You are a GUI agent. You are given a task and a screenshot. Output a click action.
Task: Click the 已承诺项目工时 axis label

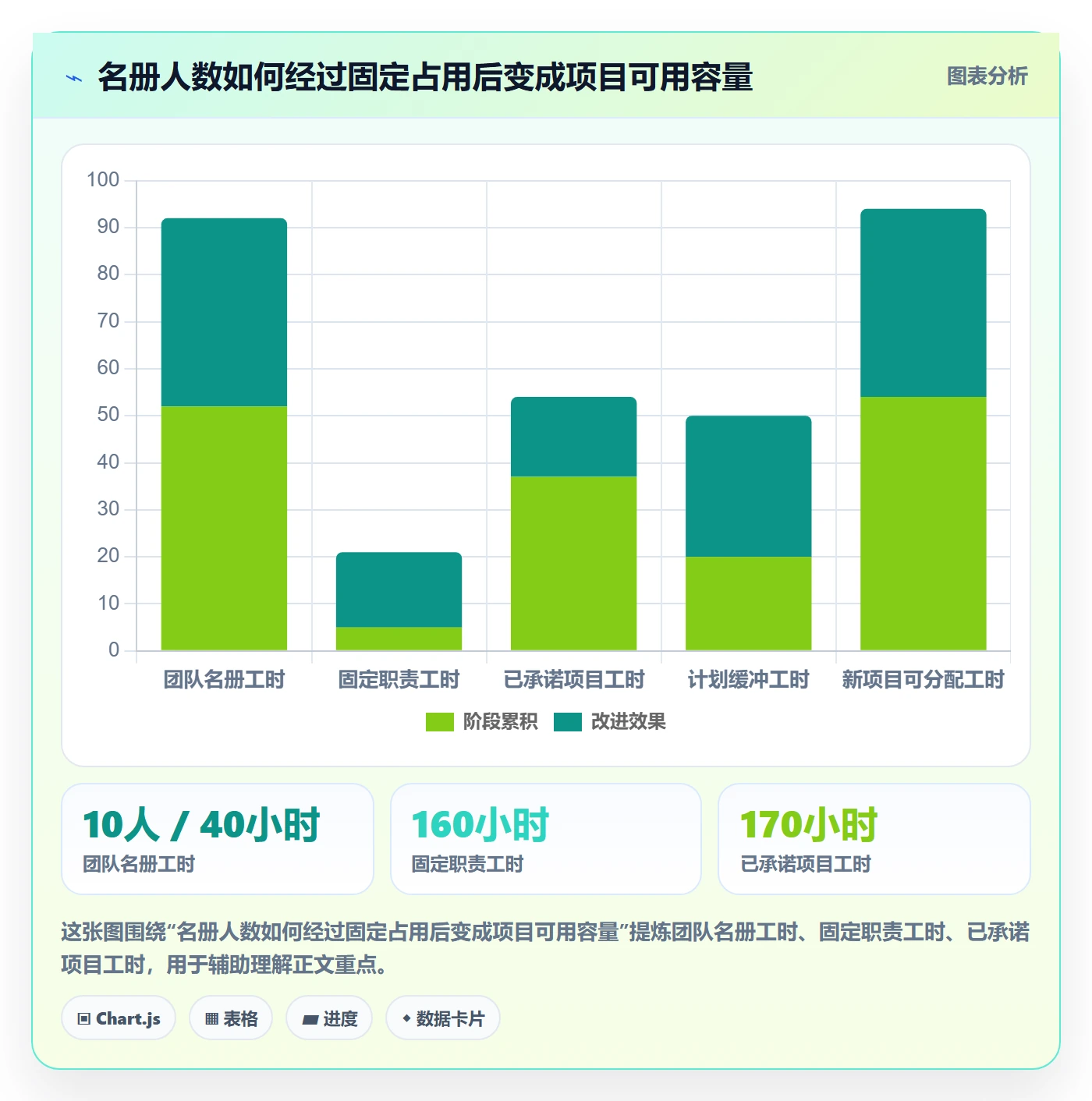(x=573, y=680)
